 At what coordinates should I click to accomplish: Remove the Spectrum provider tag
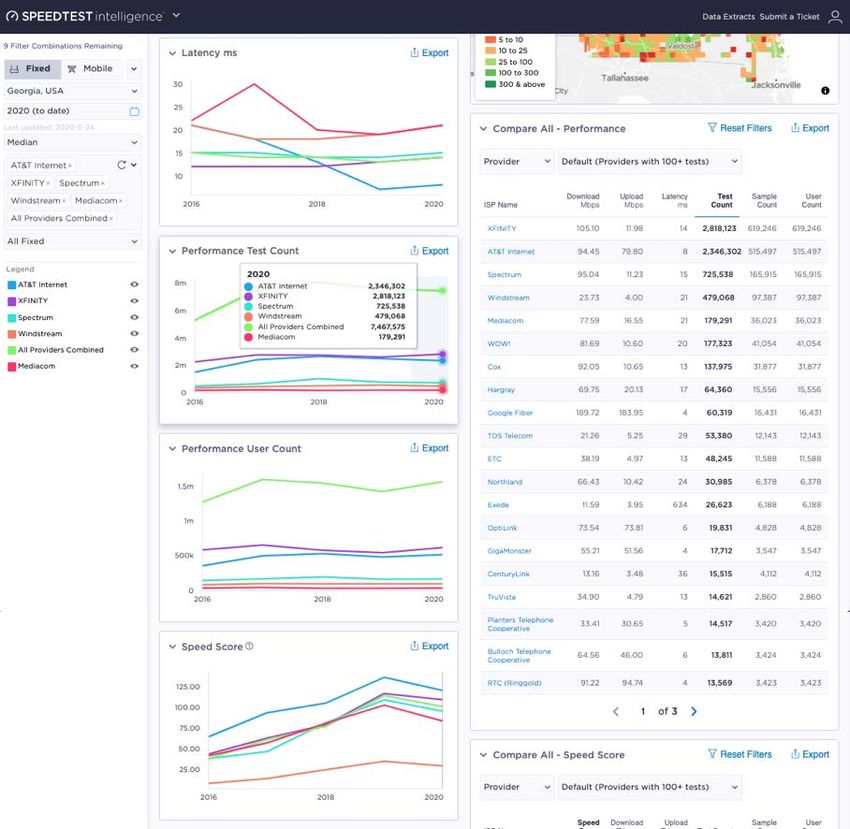[102, 184]
